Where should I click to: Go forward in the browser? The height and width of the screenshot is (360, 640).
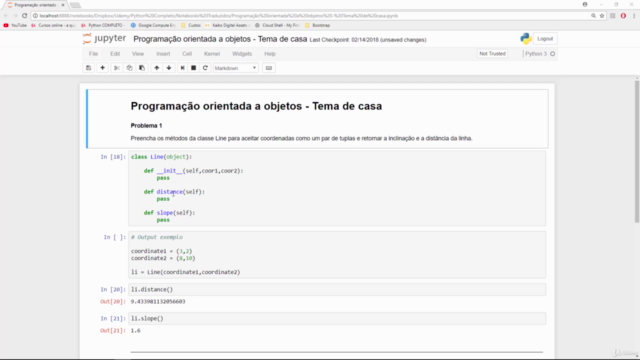[15, 16]
